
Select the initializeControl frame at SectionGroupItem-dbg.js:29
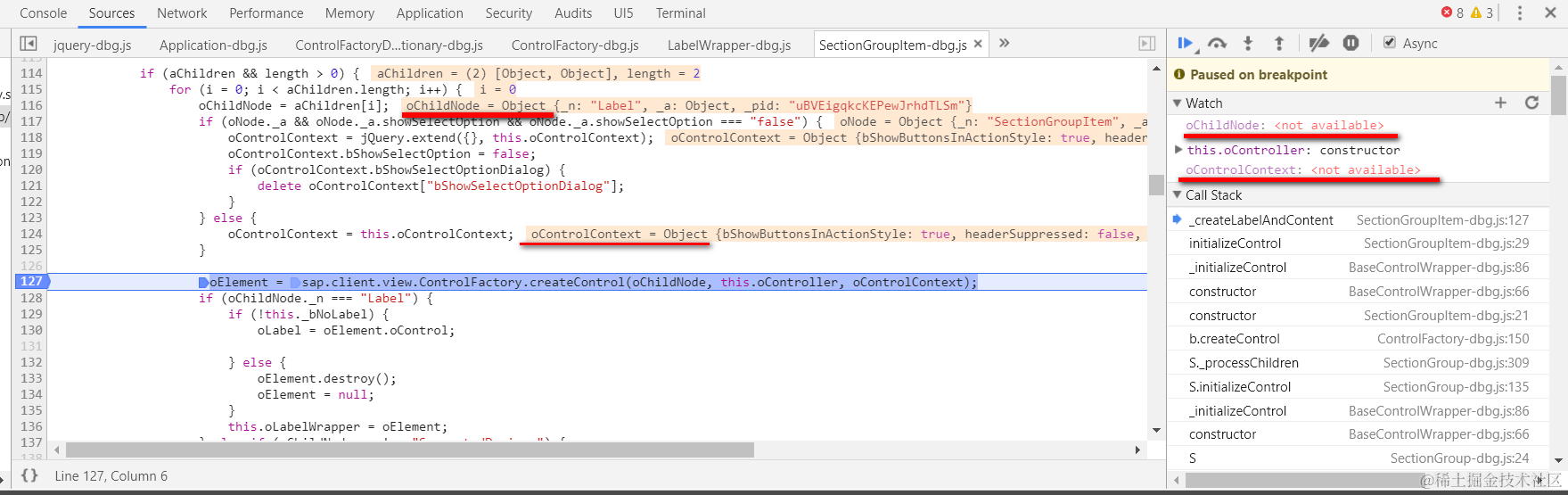click(x=1358, y=243)
